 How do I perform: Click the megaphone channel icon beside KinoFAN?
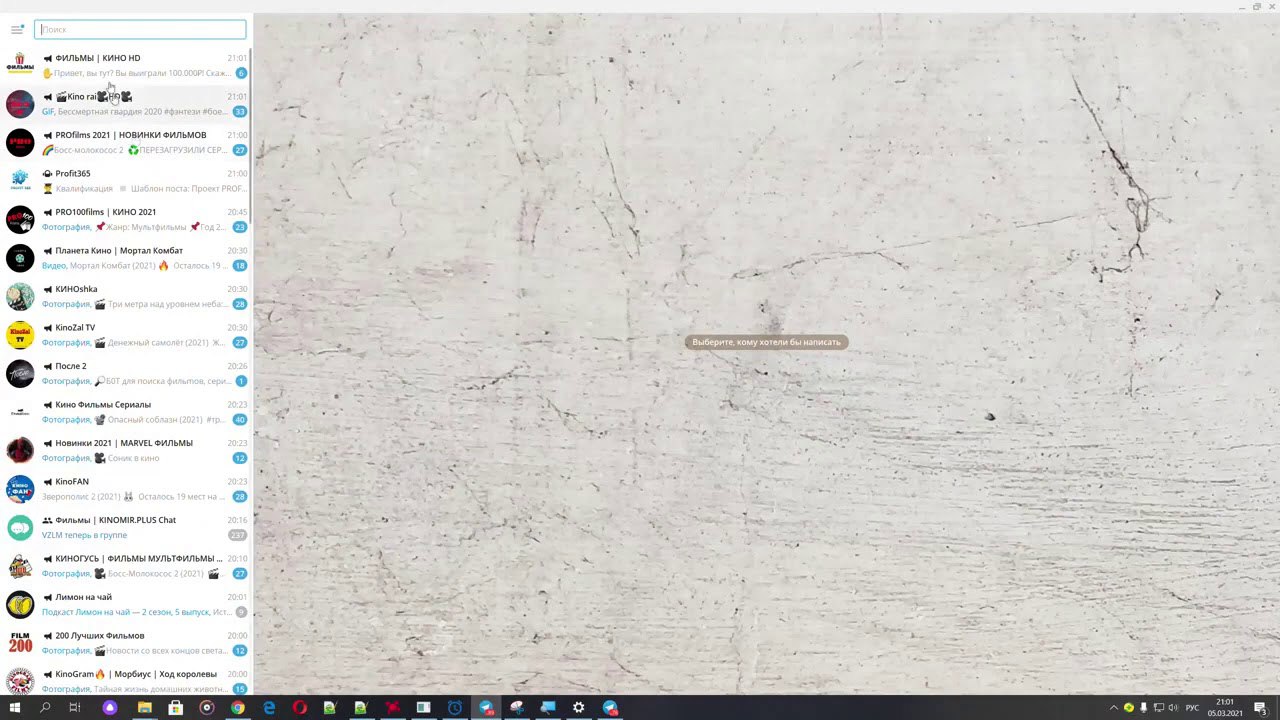click(x=47, y=482)
